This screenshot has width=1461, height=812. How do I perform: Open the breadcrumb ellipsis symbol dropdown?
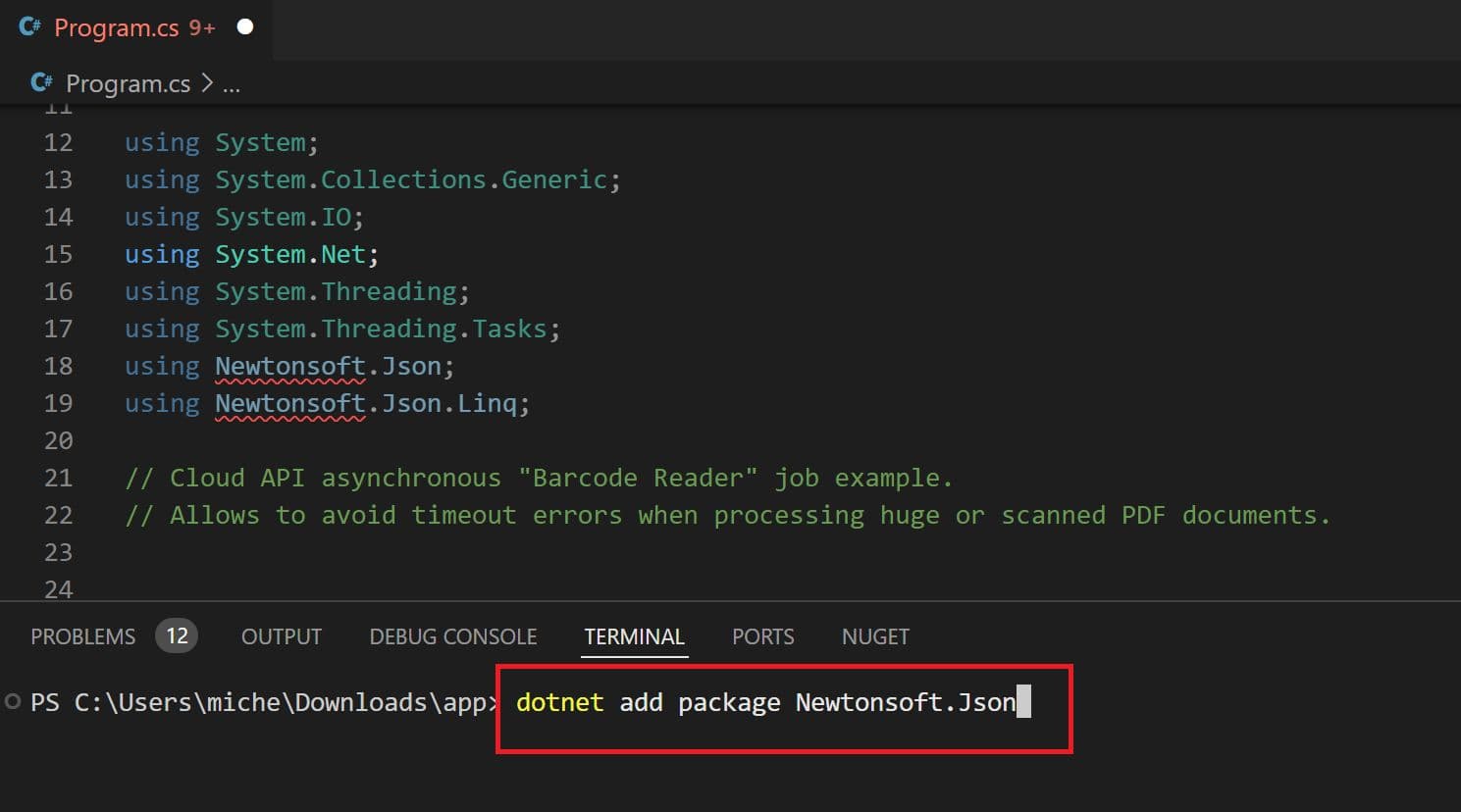(x=232, y=85)
